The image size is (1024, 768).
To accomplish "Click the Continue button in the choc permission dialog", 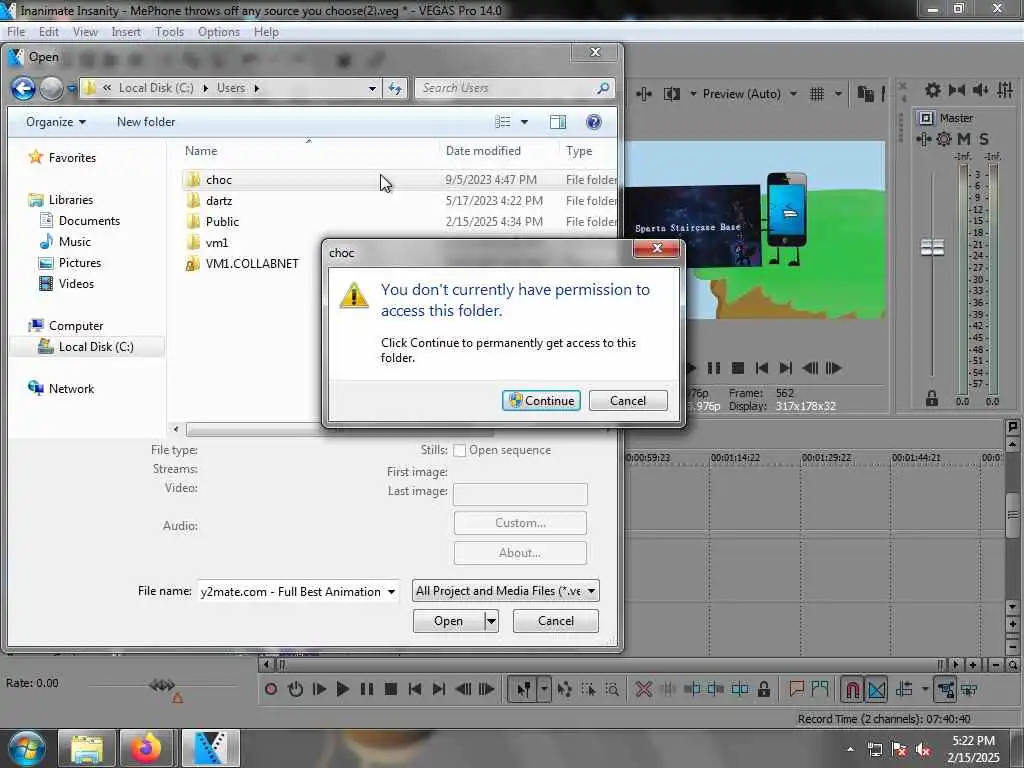I will point(541,400).
